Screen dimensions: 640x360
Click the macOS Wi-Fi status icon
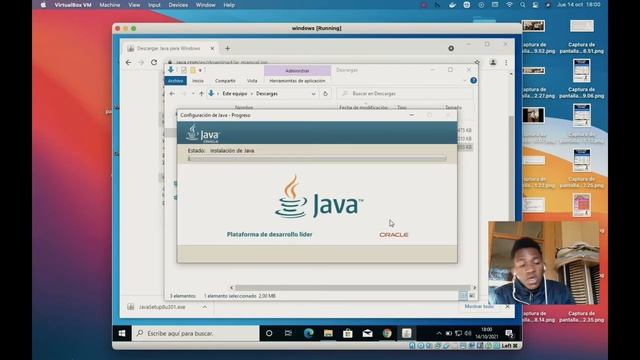click(509, 5)
